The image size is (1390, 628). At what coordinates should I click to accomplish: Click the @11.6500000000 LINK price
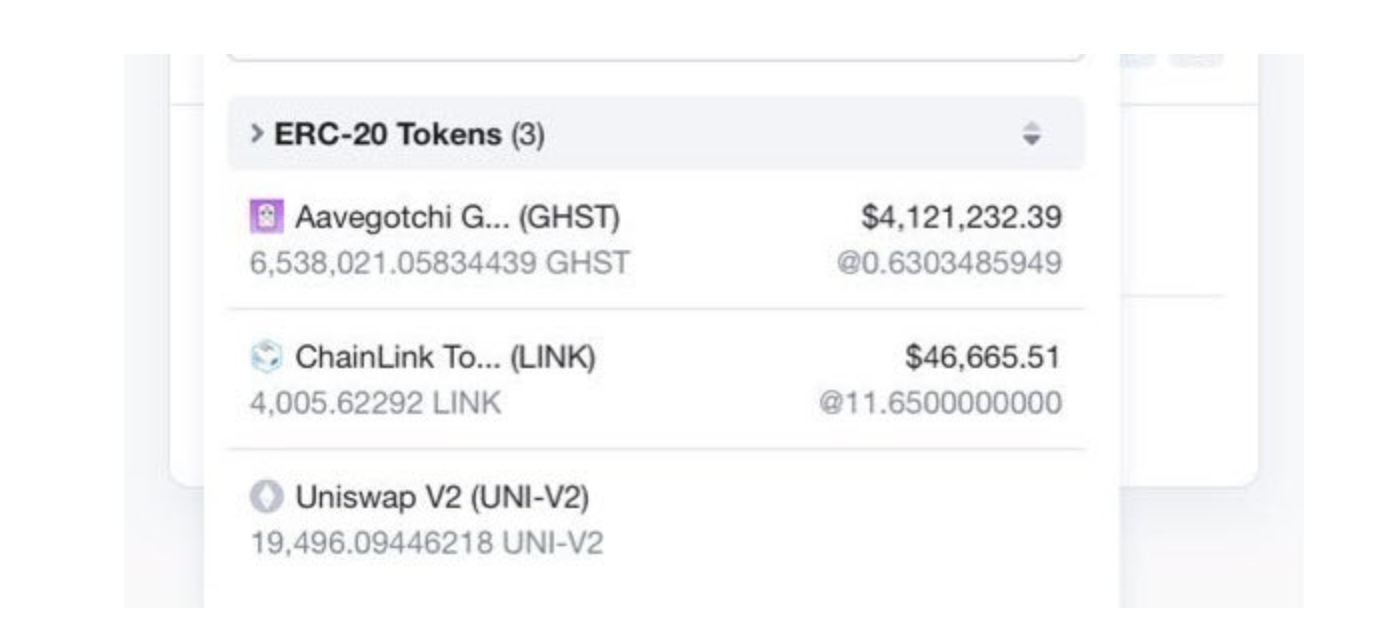point(941,403)
